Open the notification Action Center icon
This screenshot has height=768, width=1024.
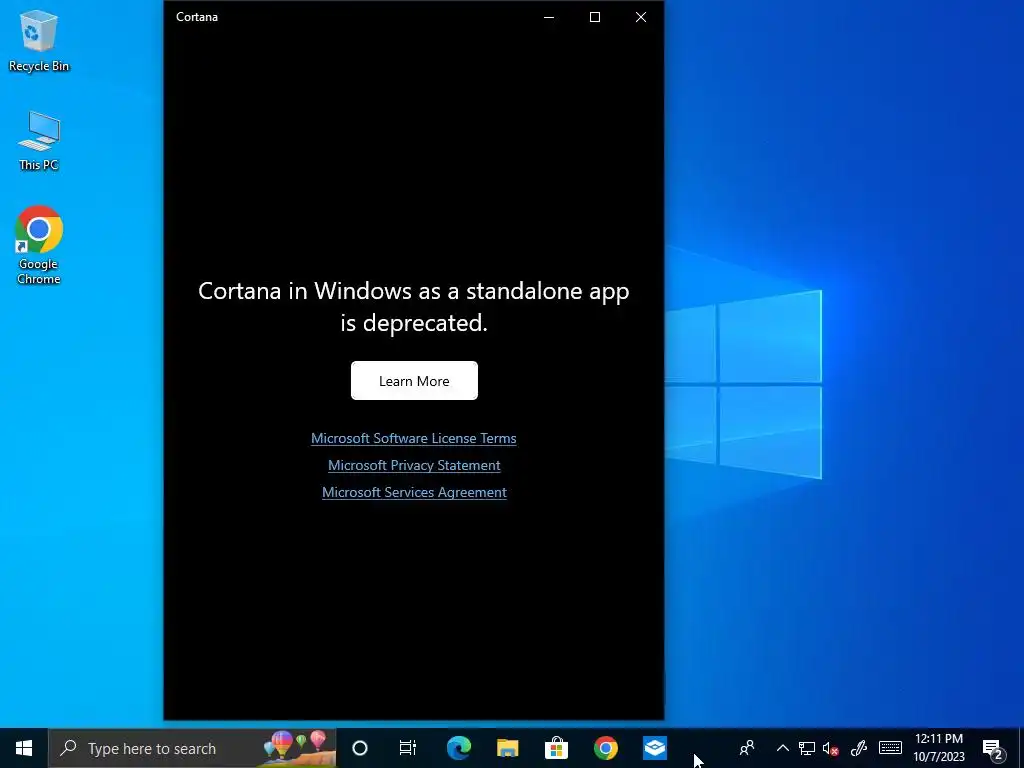(993, 749)
